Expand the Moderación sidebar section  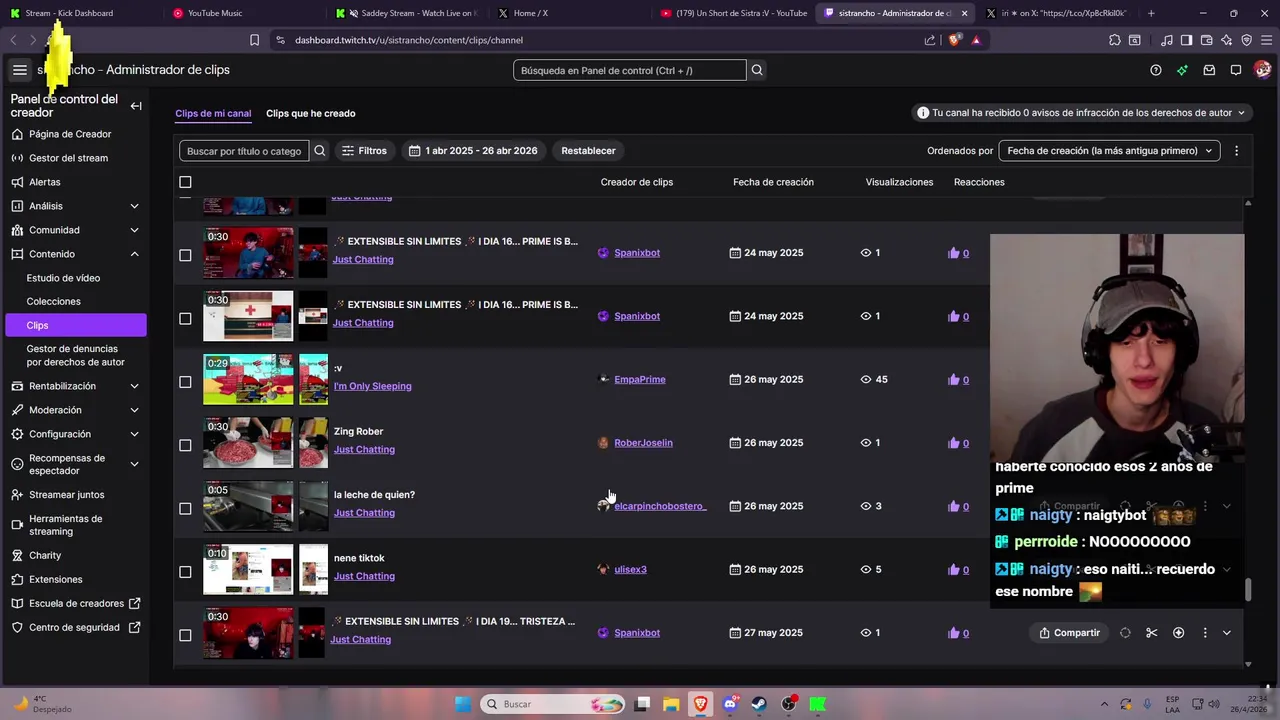134,410
